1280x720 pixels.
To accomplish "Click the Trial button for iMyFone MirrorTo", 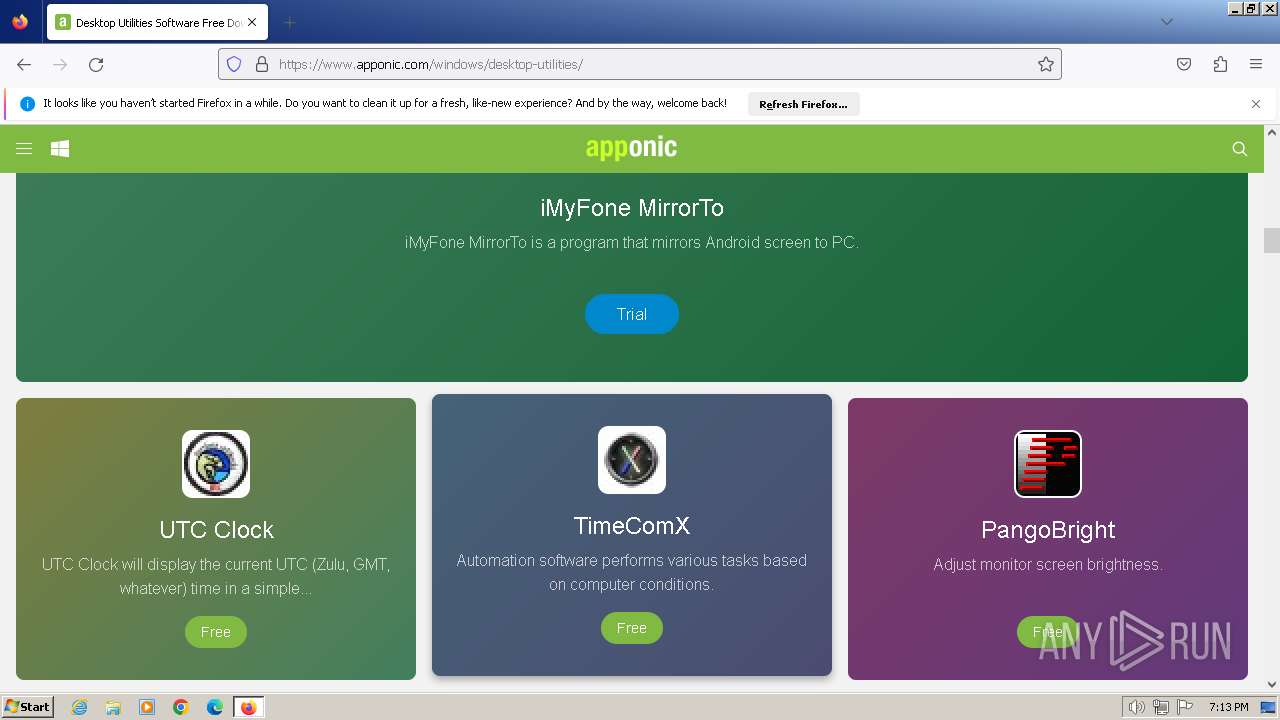I will (632, 314).
